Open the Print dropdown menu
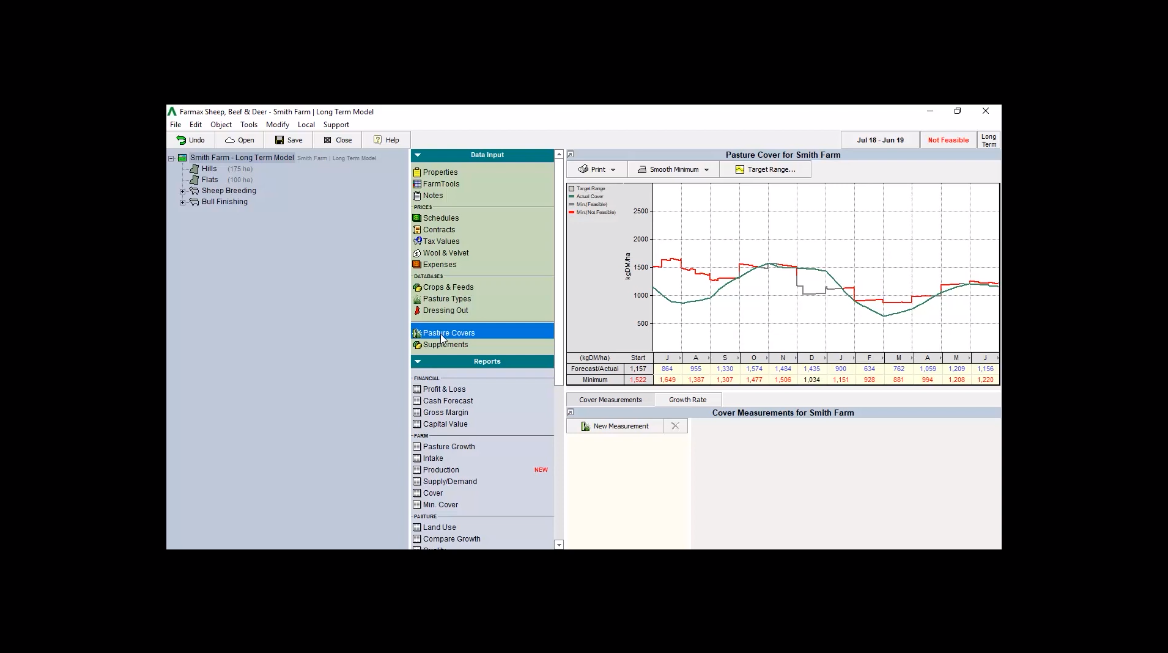Viewport: 1168px width, 653px height. coord(597,170)
